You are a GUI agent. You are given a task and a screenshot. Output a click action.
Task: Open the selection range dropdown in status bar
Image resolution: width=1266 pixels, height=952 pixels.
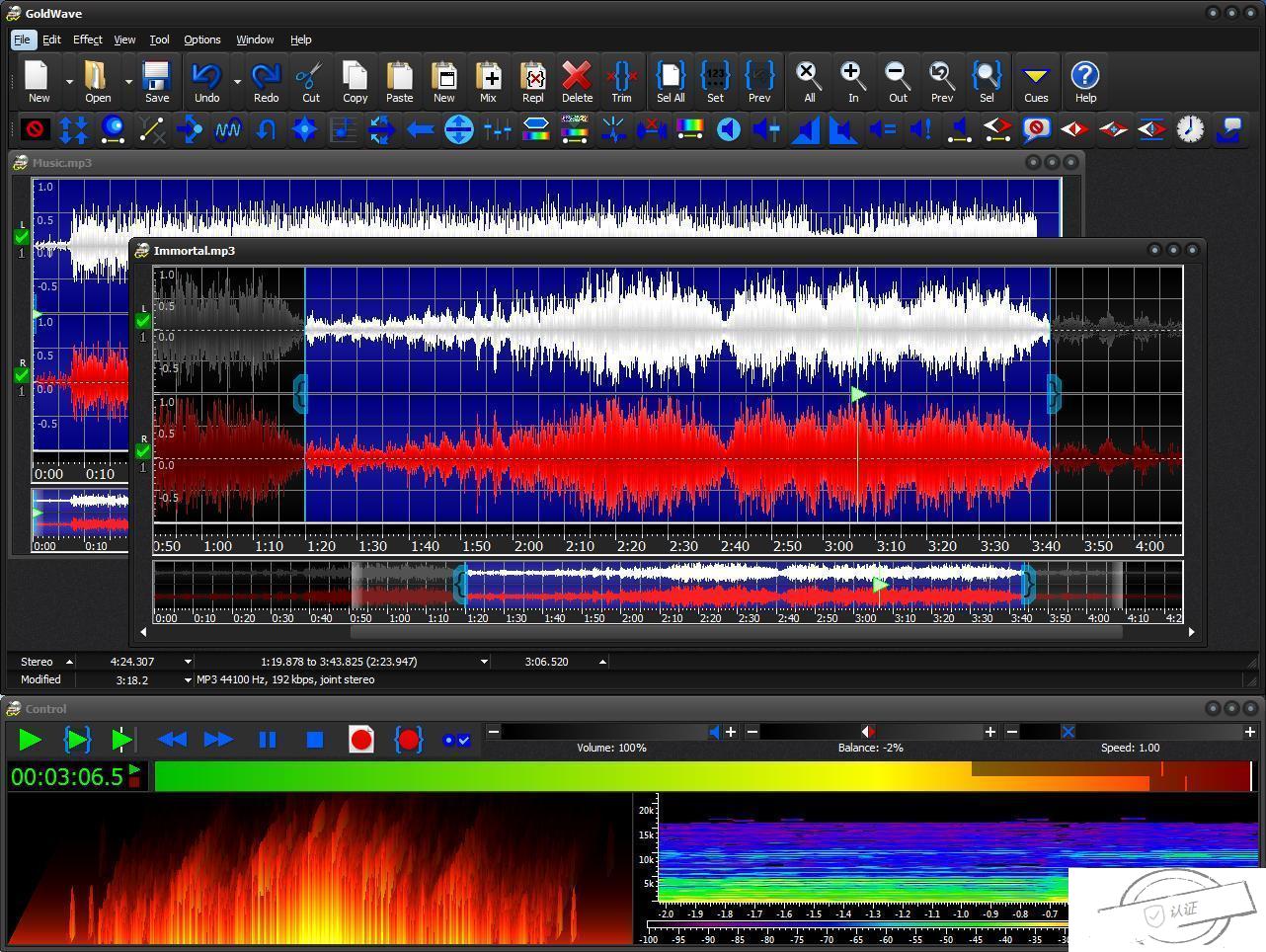[x=484, y=662]
